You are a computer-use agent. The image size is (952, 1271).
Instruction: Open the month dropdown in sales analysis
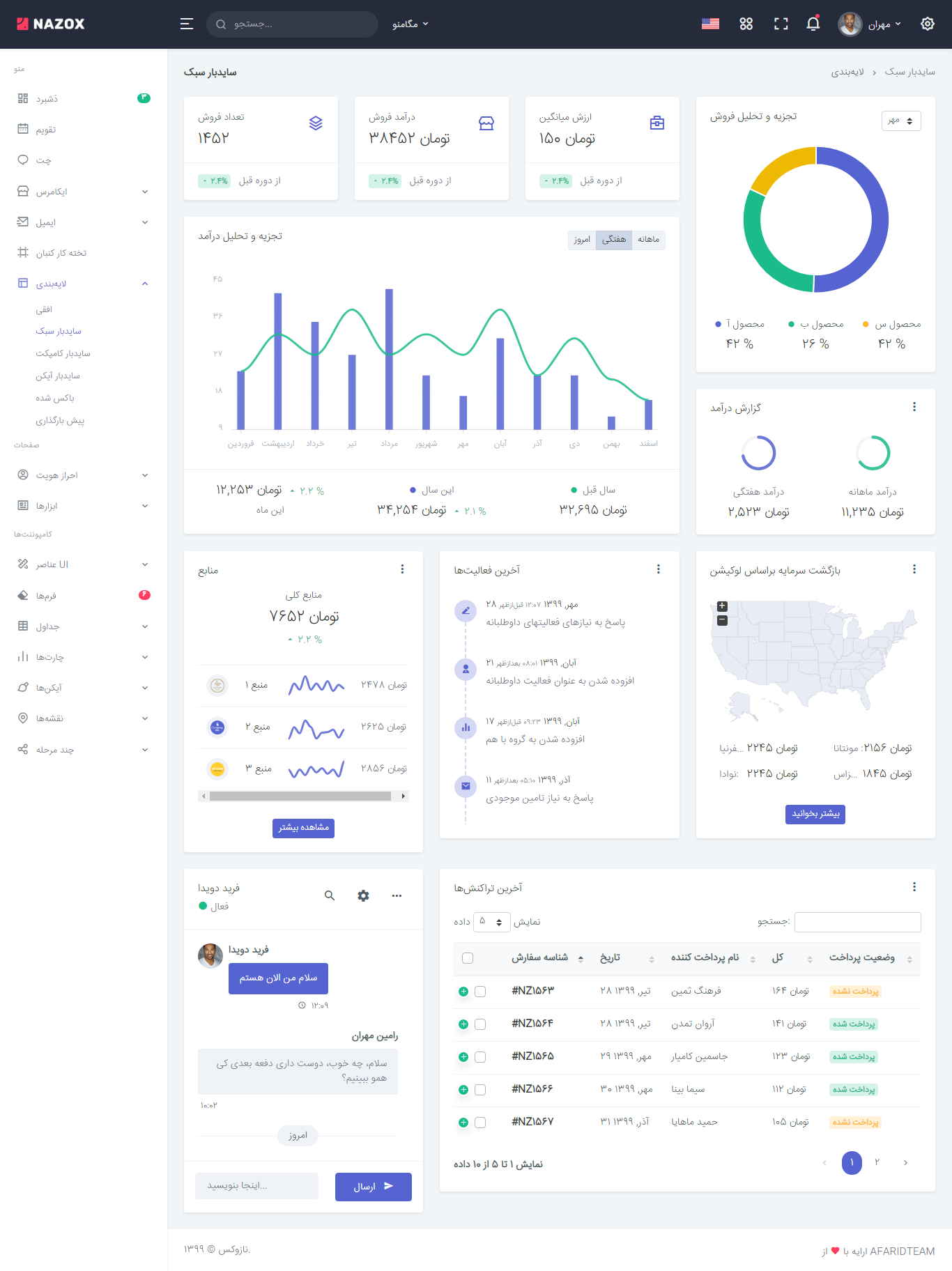(901, 121)
